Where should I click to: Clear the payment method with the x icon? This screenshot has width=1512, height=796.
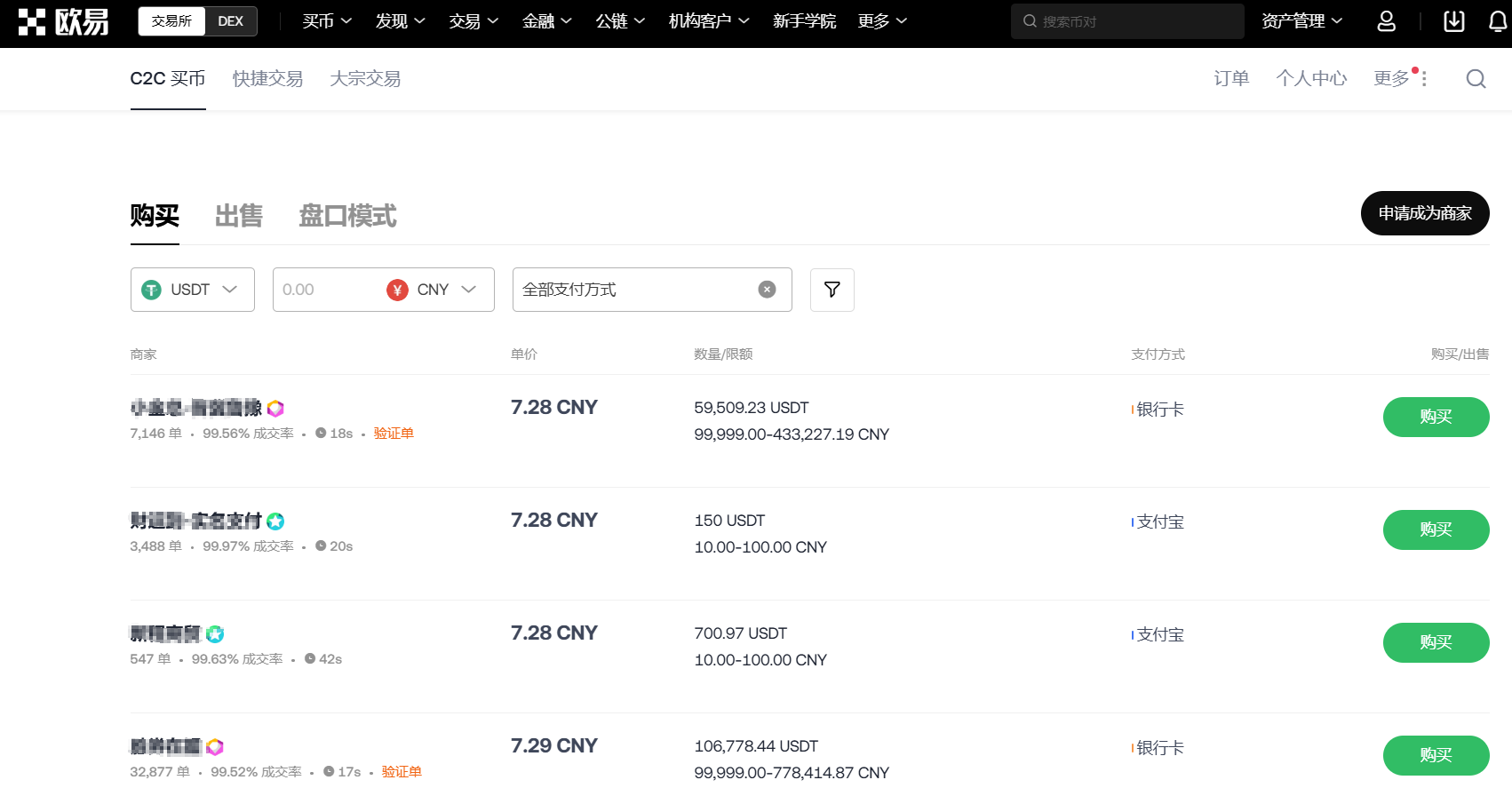point(767,290)
